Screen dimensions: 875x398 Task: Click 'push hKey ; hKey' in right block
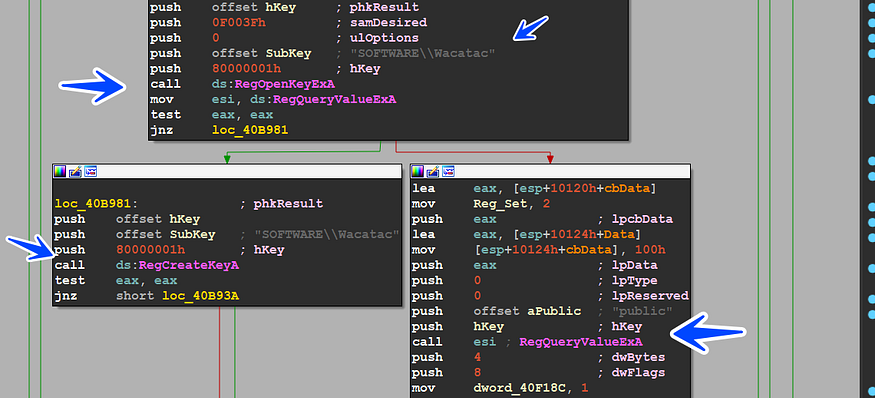click(527, 327)
